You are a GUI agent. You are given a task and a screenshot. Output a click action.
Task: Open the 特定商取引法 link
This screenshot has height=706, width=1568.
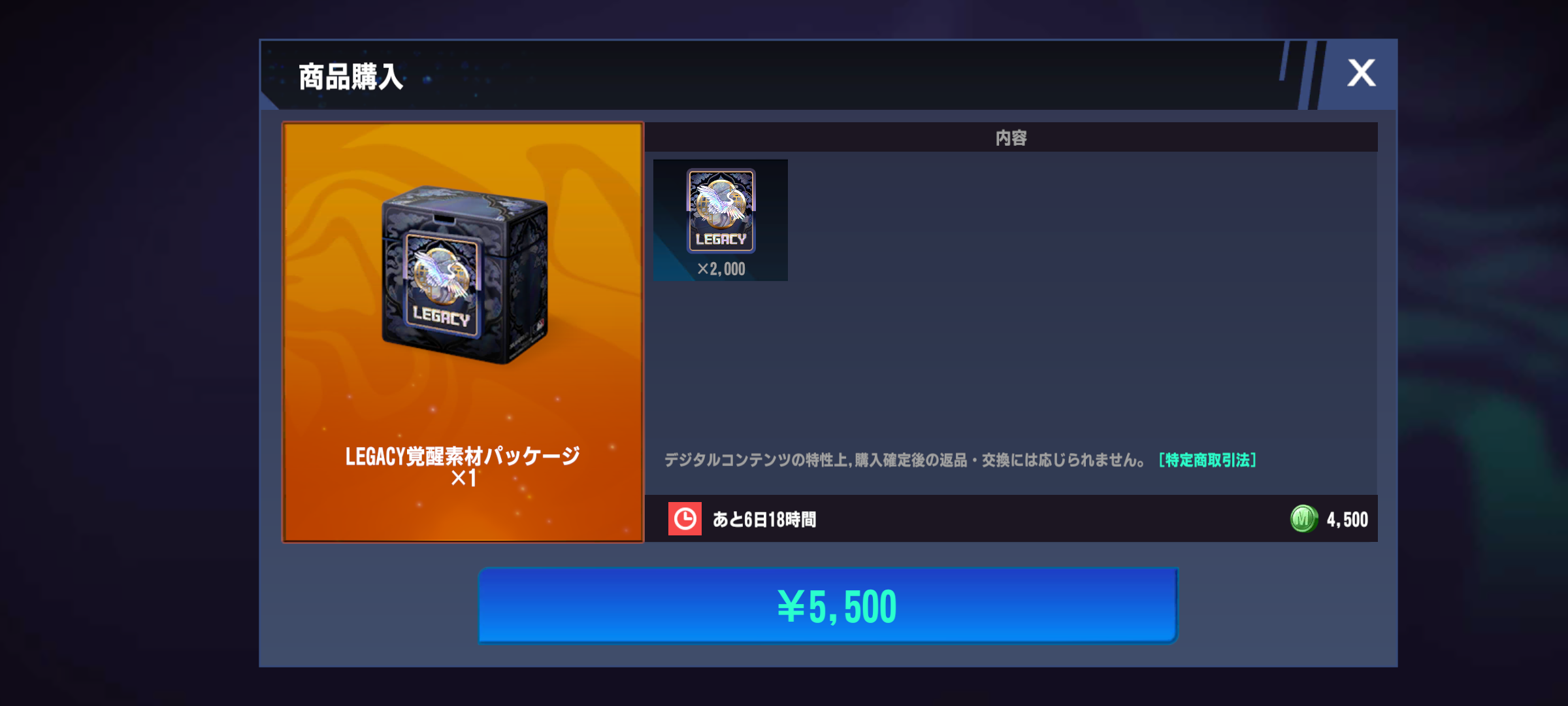(1207, 460)
